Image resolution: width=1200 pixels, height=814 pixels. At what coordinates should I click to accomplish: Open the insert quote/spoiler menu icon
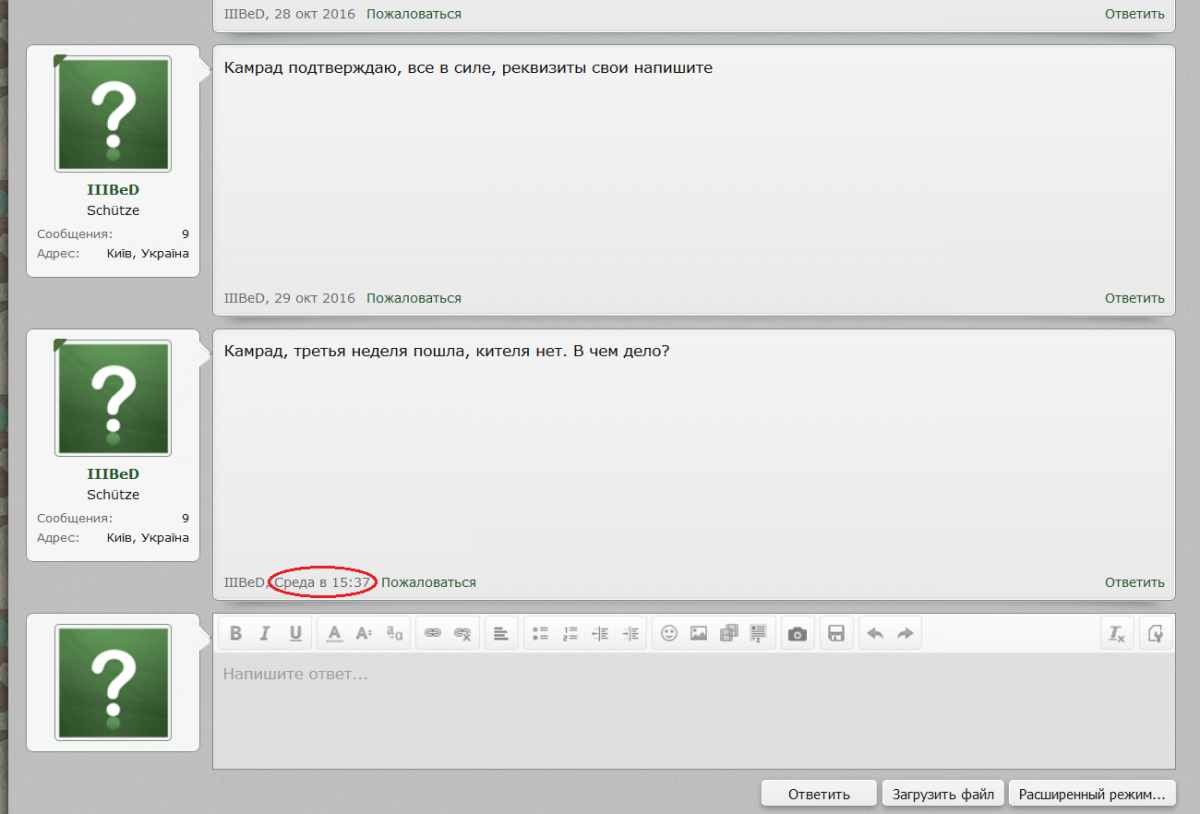(x=759, y=633)
